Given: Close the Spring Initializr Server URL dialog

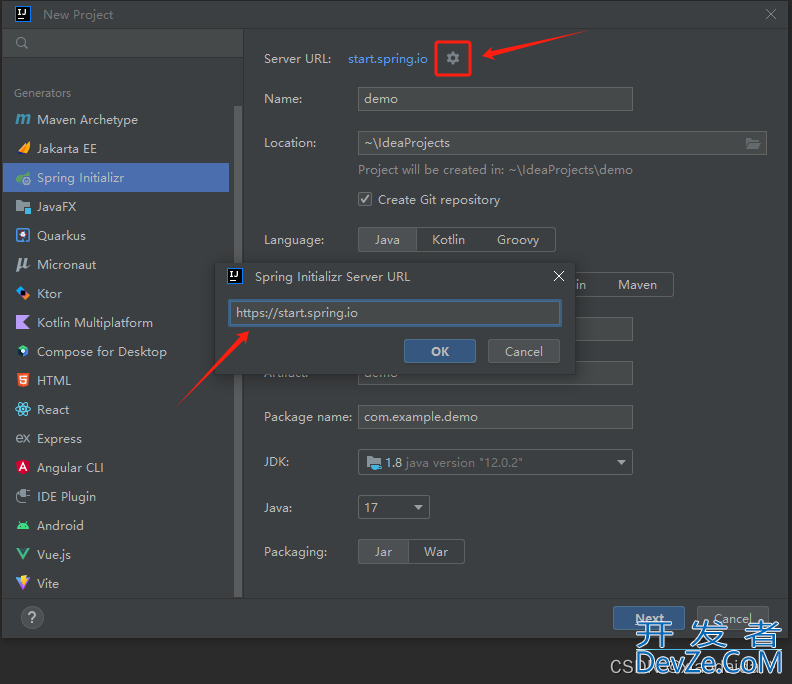Looking at the screenshot, I should click(x=559, y=276).
